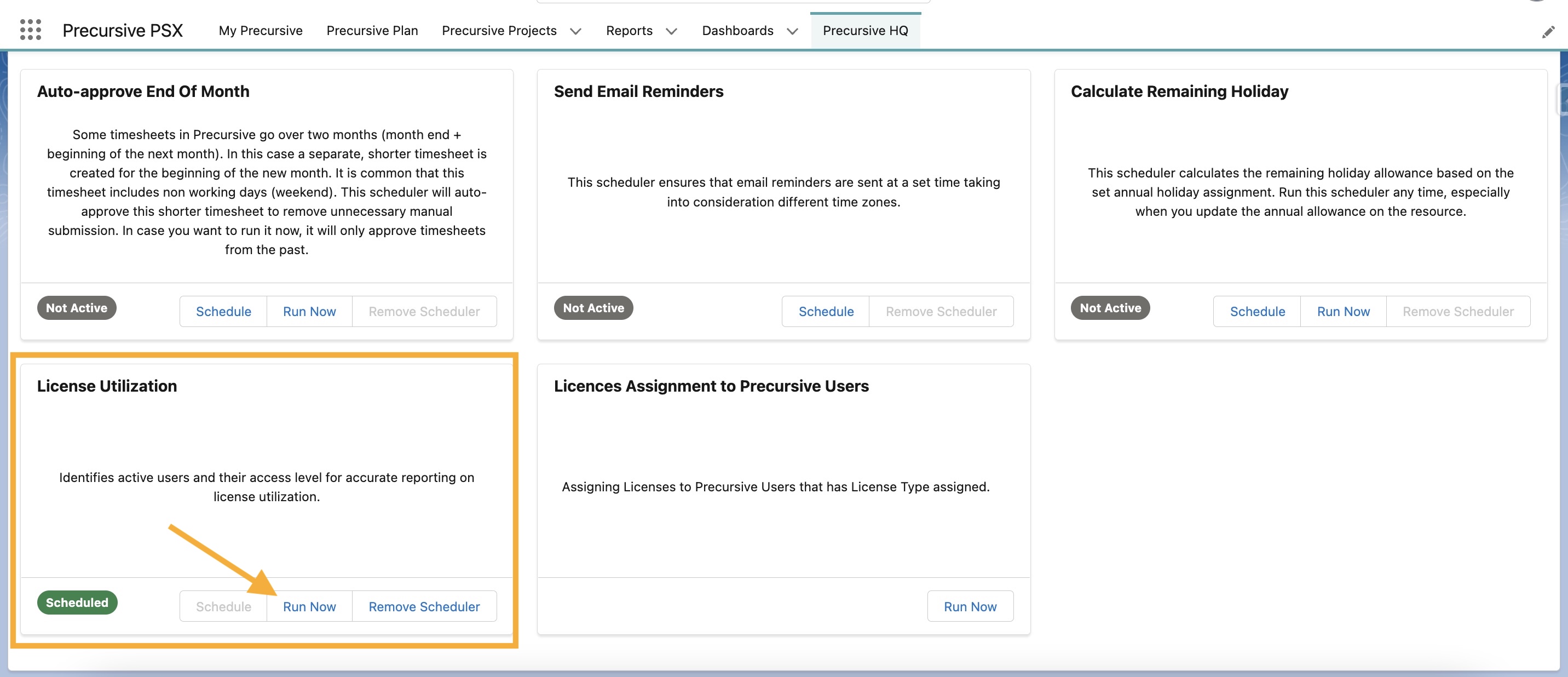Click disabled Schedule in License Utilization
The height and width of the screenshot is (677, 1568).
pyautogui.click(x=223, y=606)
